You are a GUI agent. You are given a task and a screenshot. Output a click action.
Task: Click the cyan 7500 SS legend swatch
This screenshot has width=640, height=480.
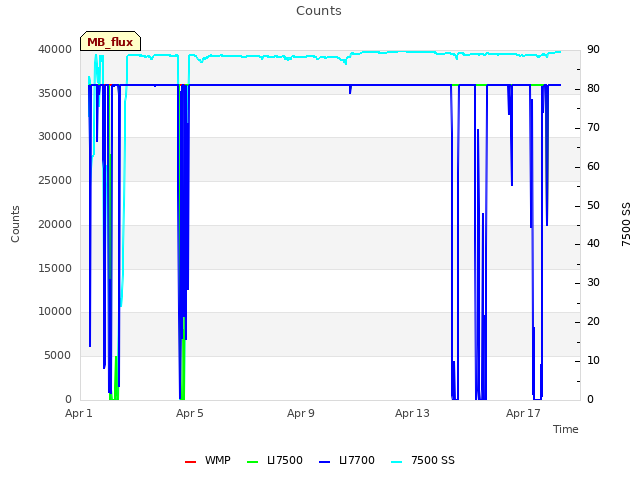point(396,462)
